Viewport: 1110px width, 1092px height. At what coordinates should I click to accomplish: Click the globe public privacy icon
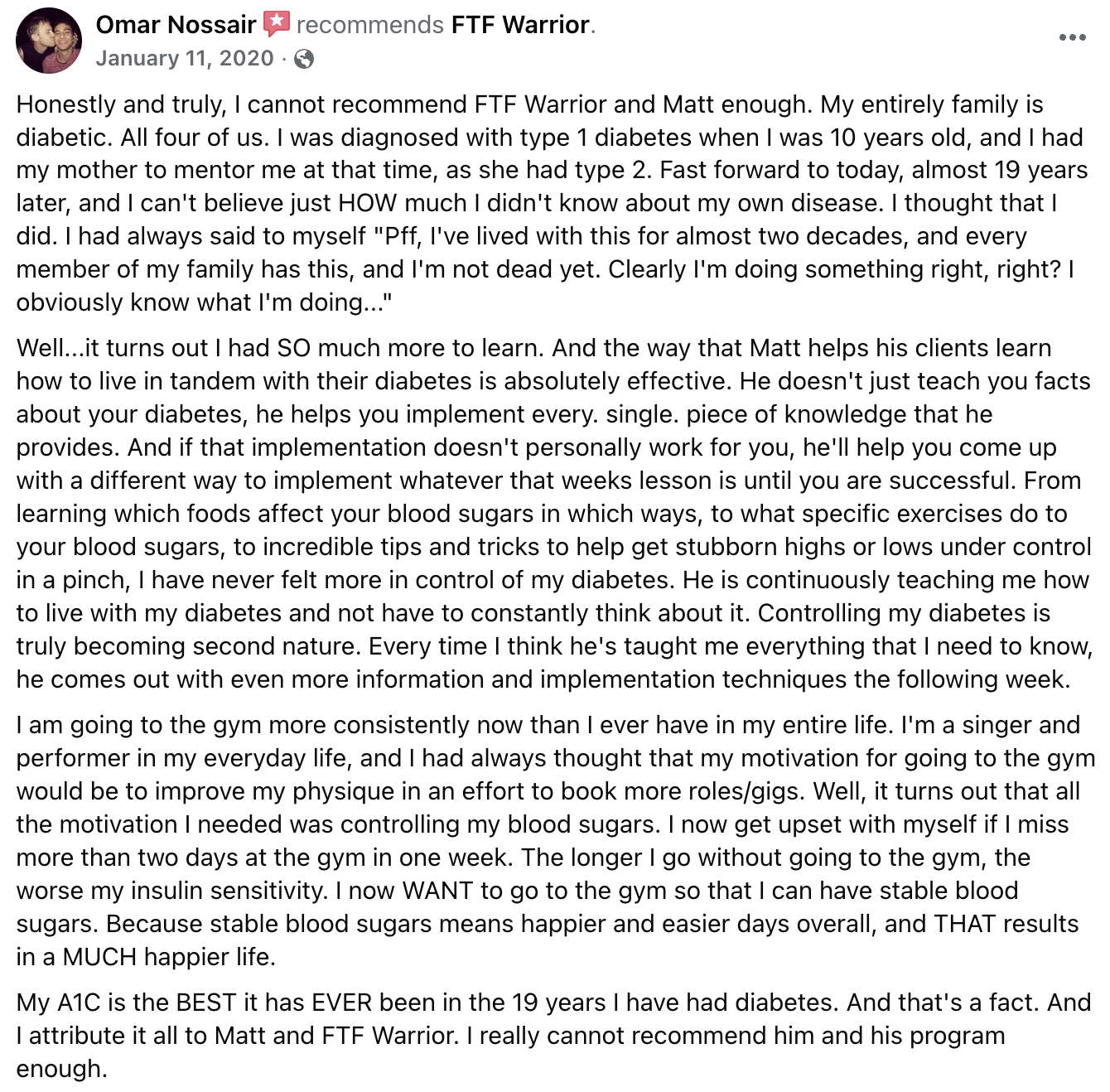tap(304, 59)
